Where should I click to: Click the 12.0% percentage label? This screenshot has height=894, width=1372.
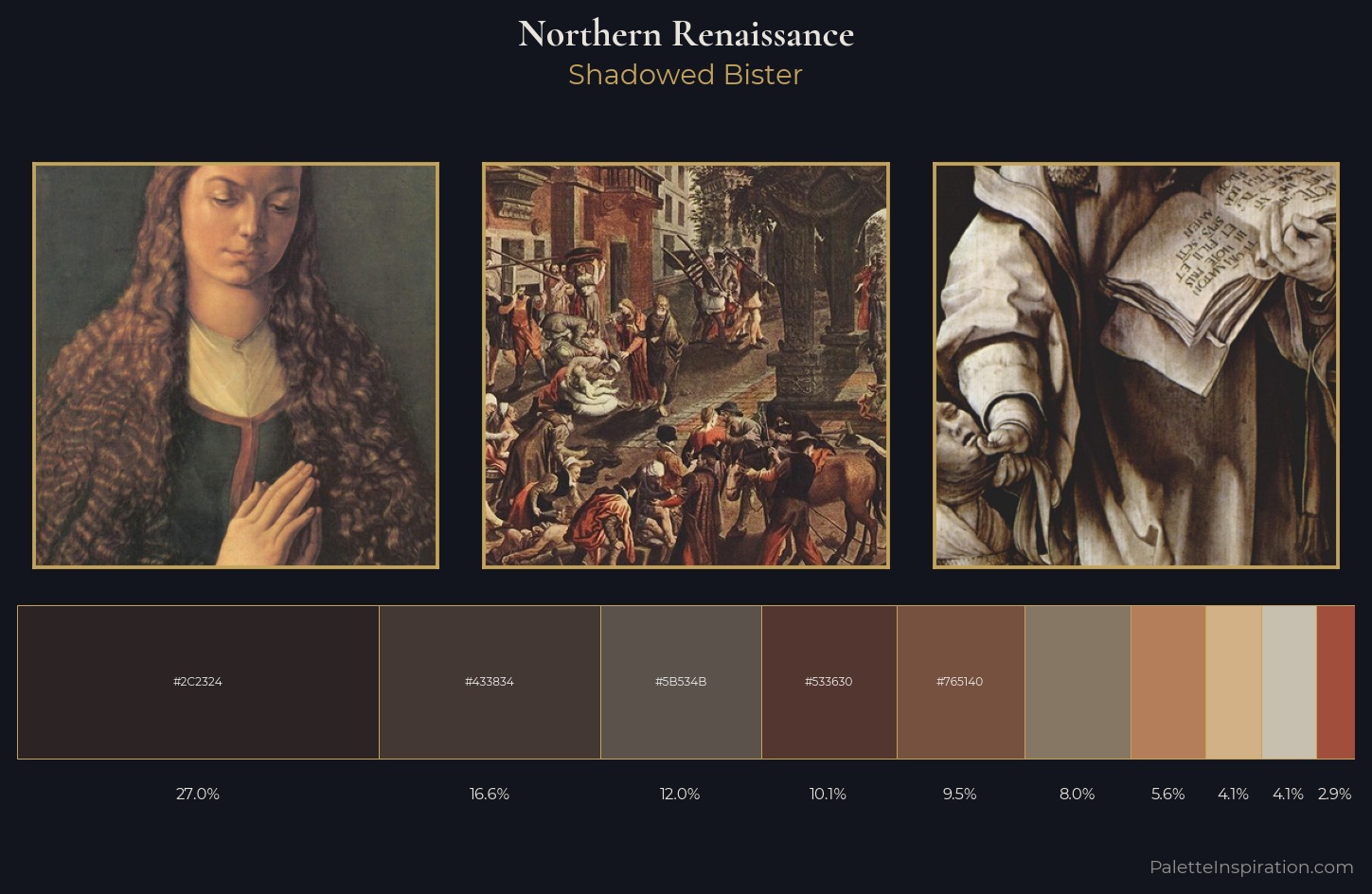click(x=680, y=794)
